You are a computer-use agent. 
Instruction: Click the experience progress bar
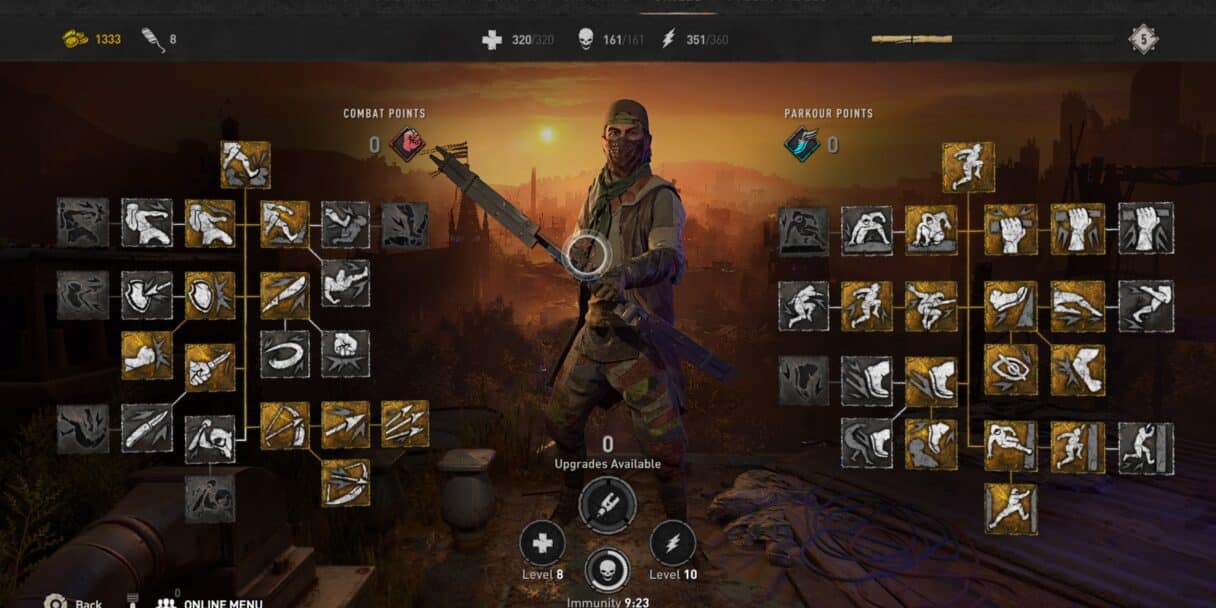[991, 39]
